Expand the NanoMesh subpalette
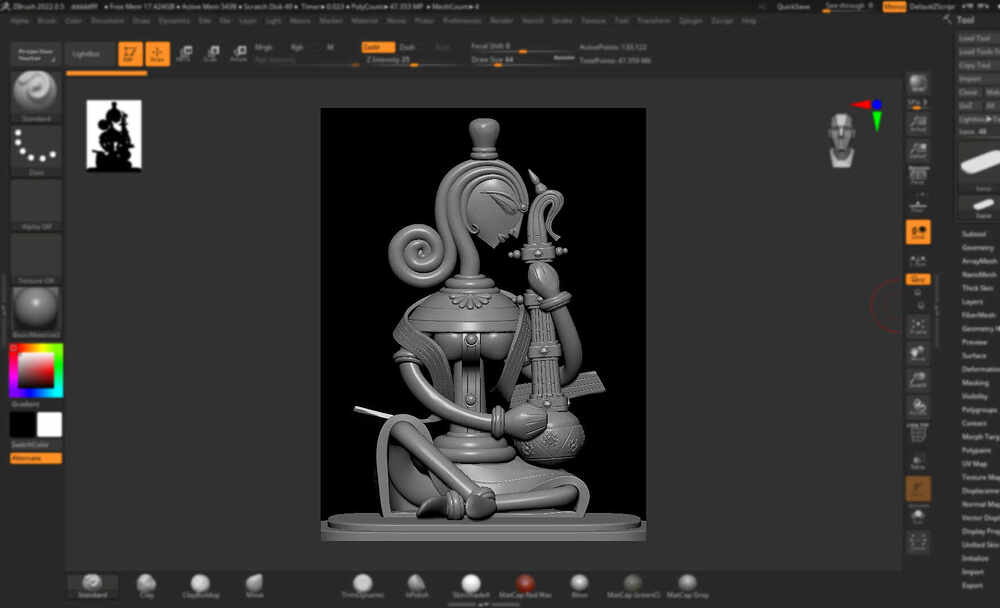 click(979, 274)
